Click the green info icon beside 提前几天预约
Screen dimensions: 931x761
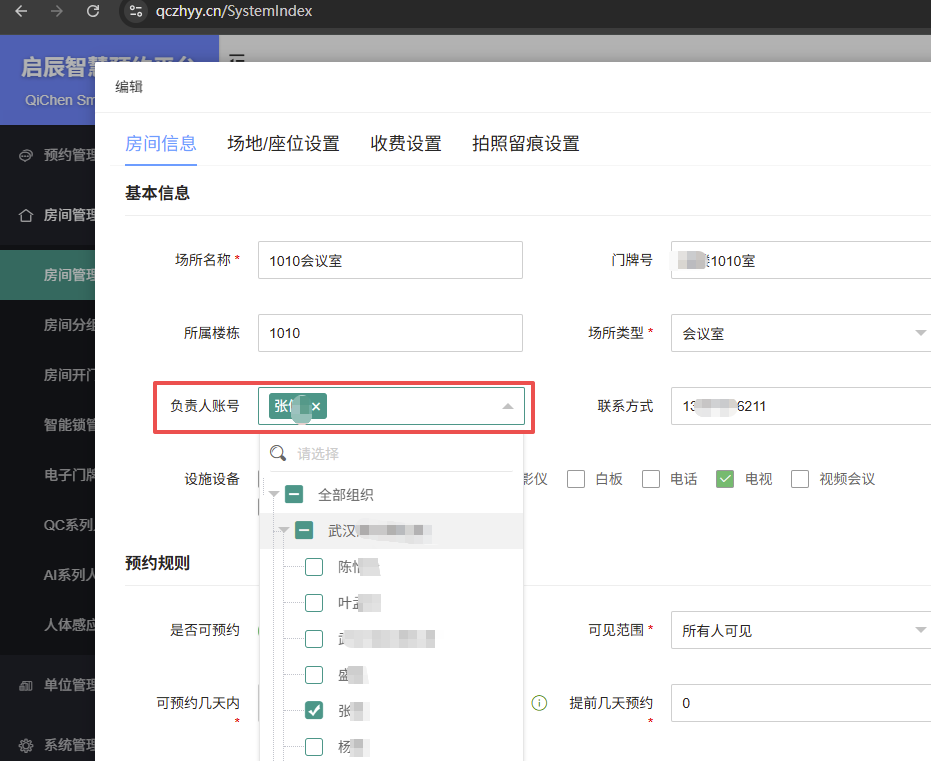click(x=539, y=703)
